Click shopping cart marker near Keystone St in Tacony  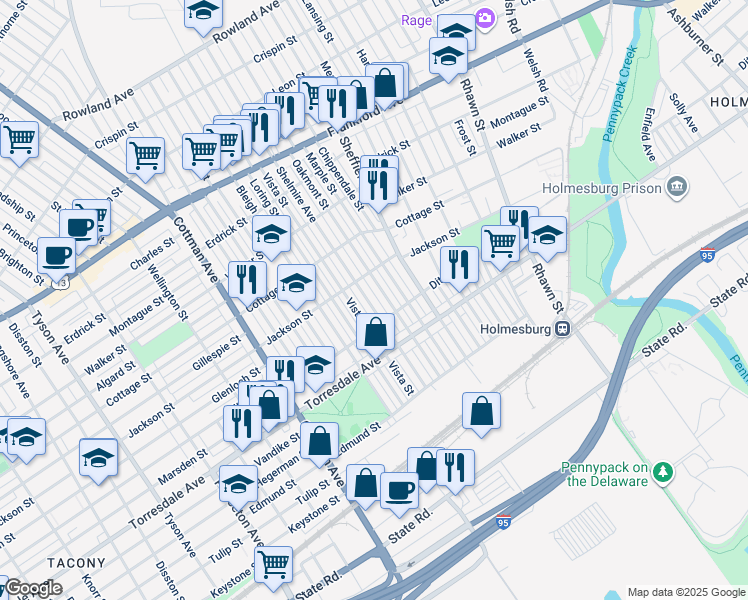273,565
